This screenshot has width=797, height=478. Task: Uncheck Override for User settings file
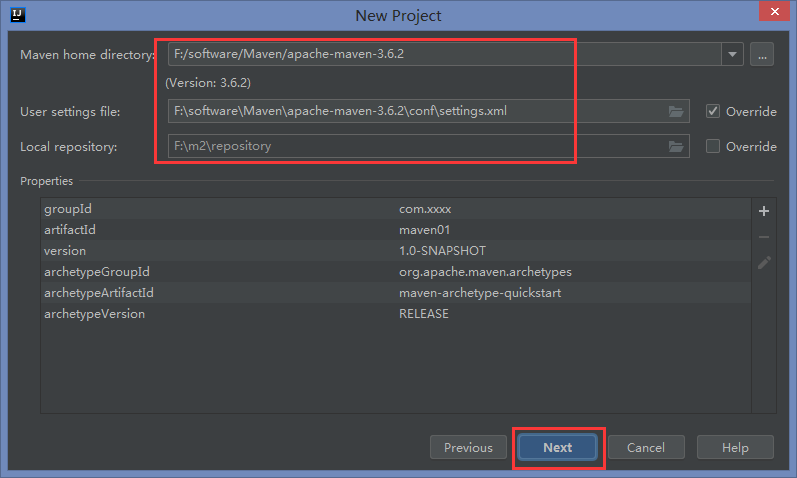pyautogui.click(x=713, y=111)
